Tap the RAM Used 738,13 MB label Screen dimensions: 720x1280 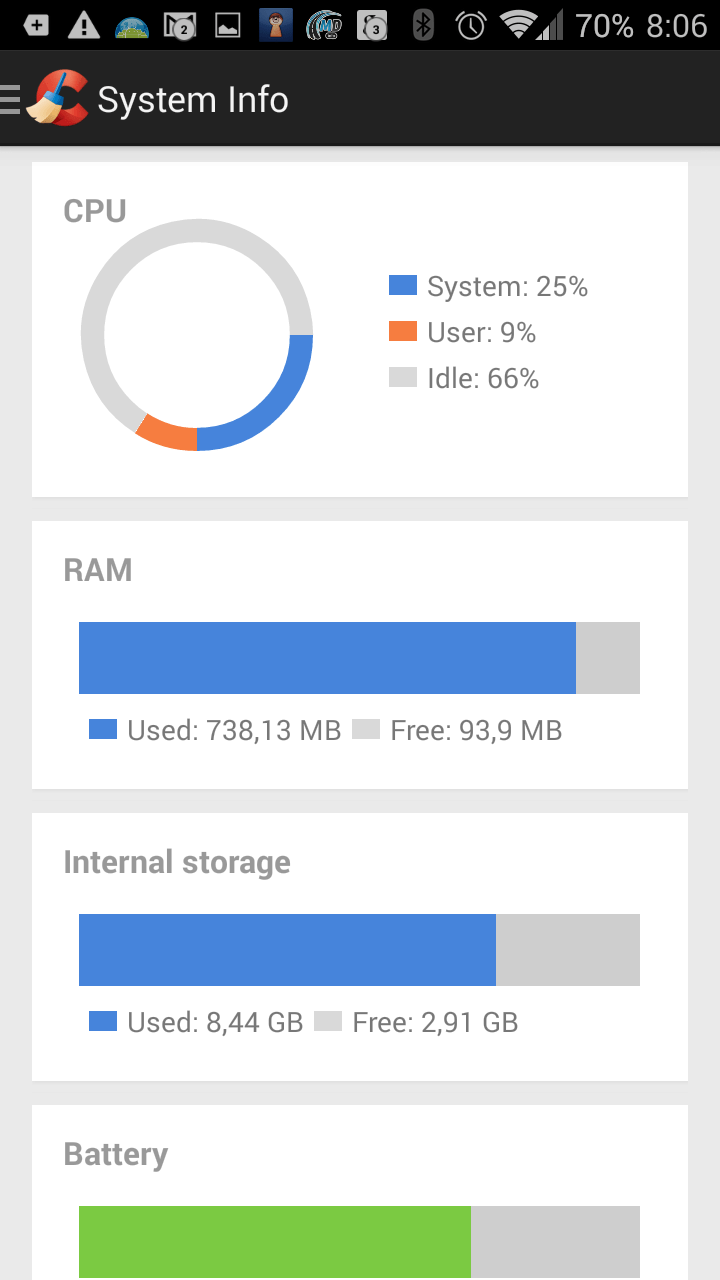click(234, 730)
